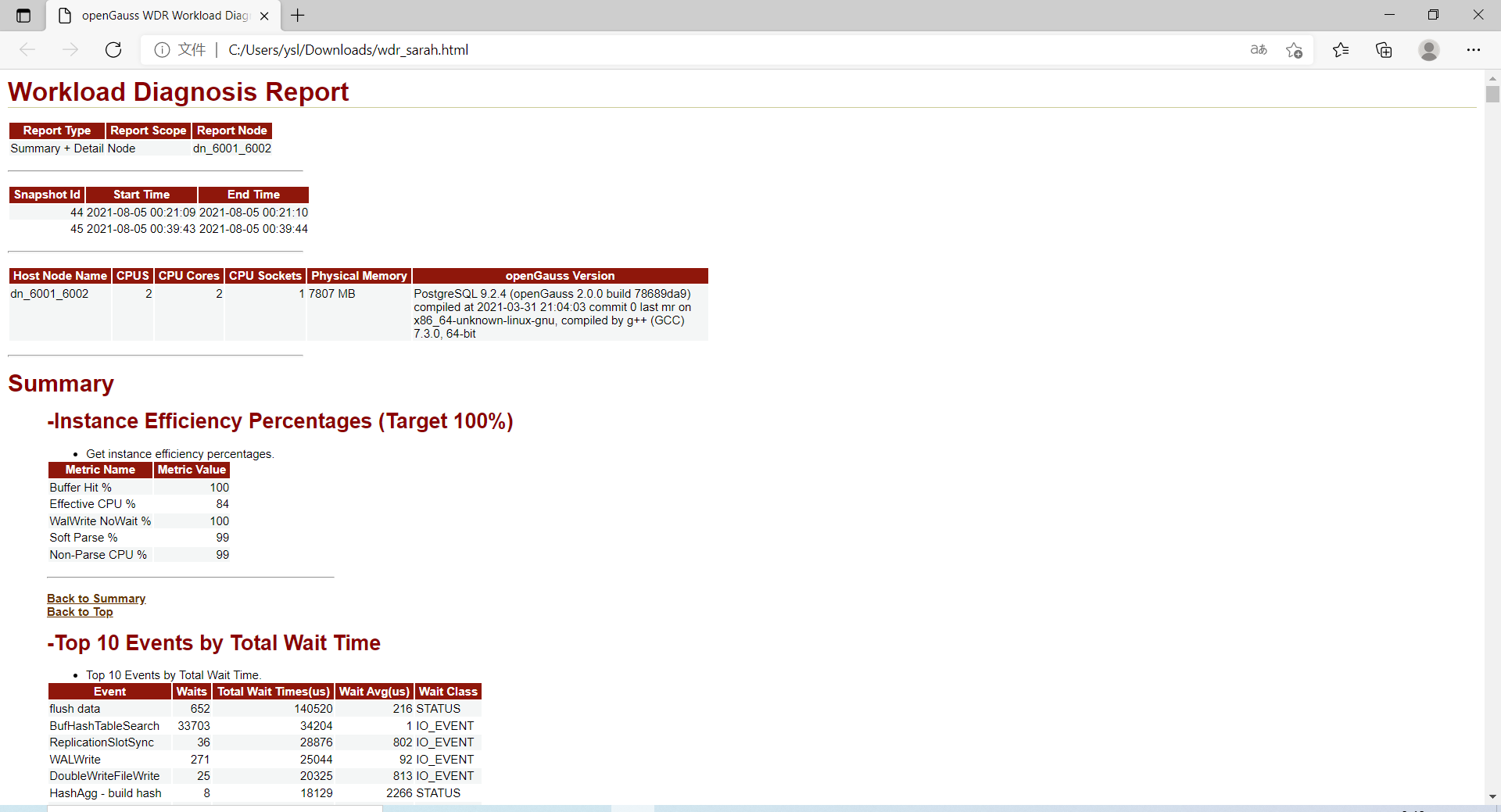Click the BufHashTableSearch event row

tap(265, 726)
